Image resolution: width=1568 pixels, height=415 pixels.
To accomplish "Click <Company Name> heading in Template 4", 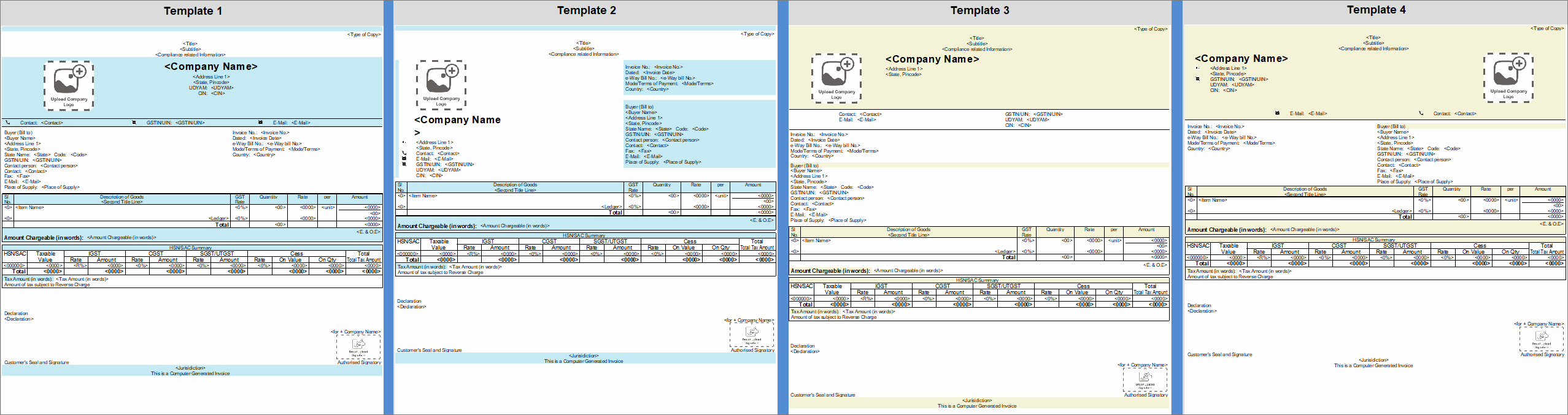I will click(1241, 58).
